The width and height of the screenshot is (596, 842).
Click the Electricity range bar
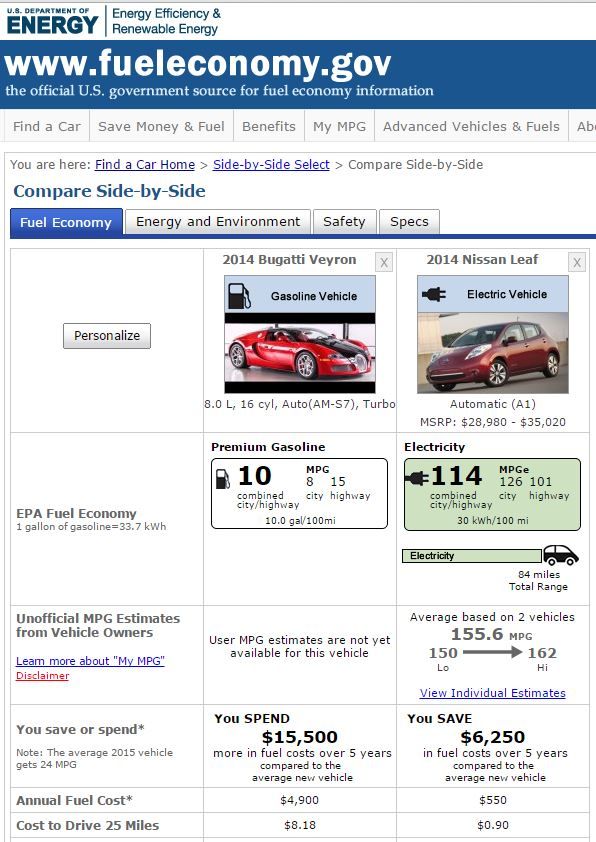click(x=472, y=556)
